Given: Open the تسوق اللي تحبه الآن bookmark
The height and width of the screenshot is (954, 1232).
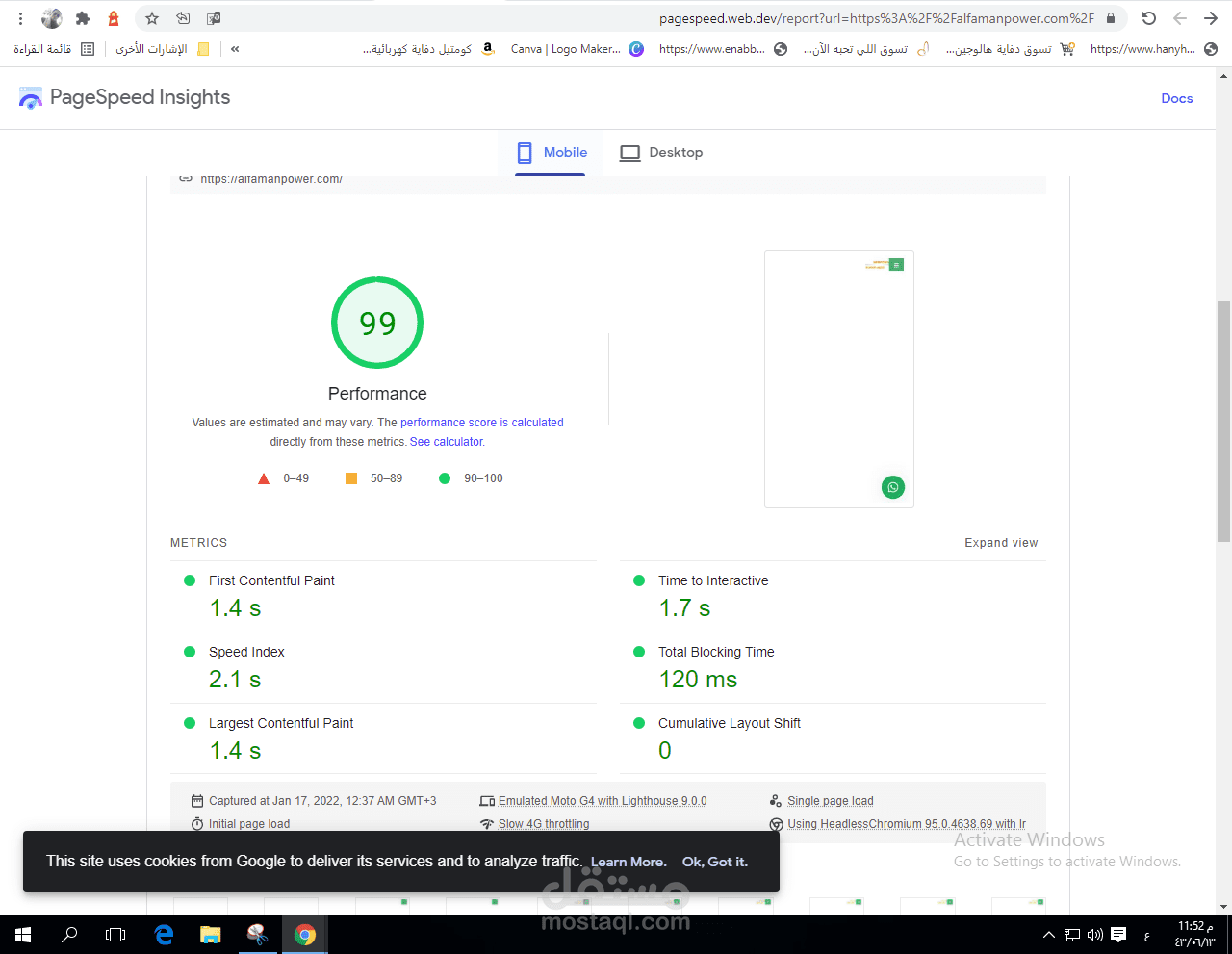Looking at the screenshot, I should [867, 49].
